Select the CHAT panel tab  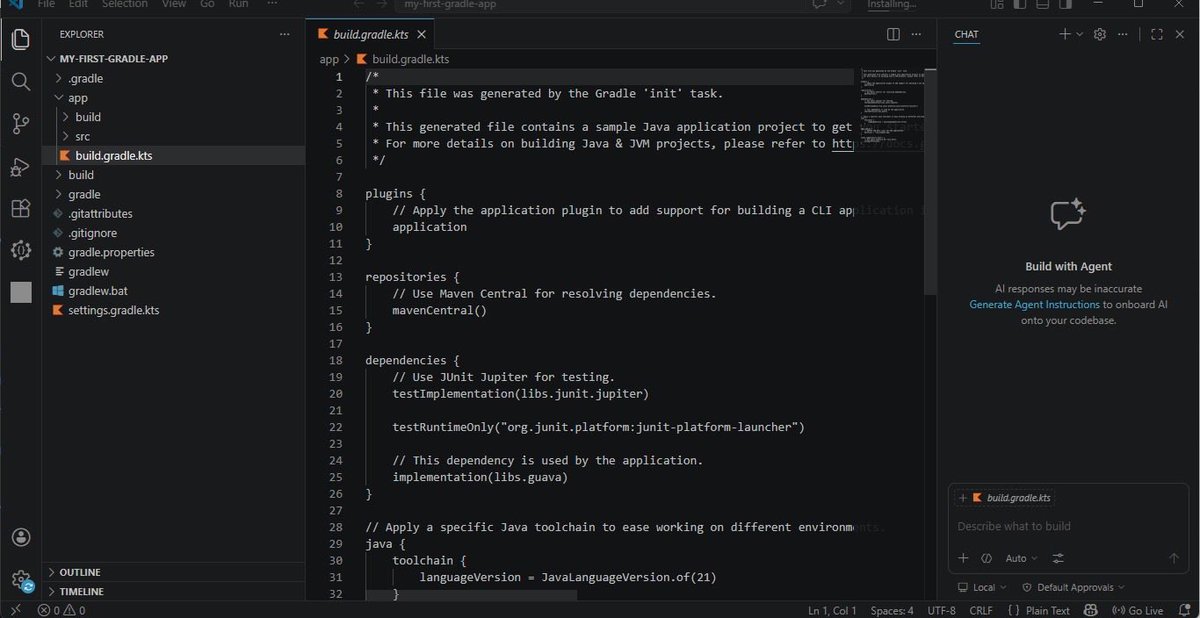pyautogui.click(x=966, y=34)
